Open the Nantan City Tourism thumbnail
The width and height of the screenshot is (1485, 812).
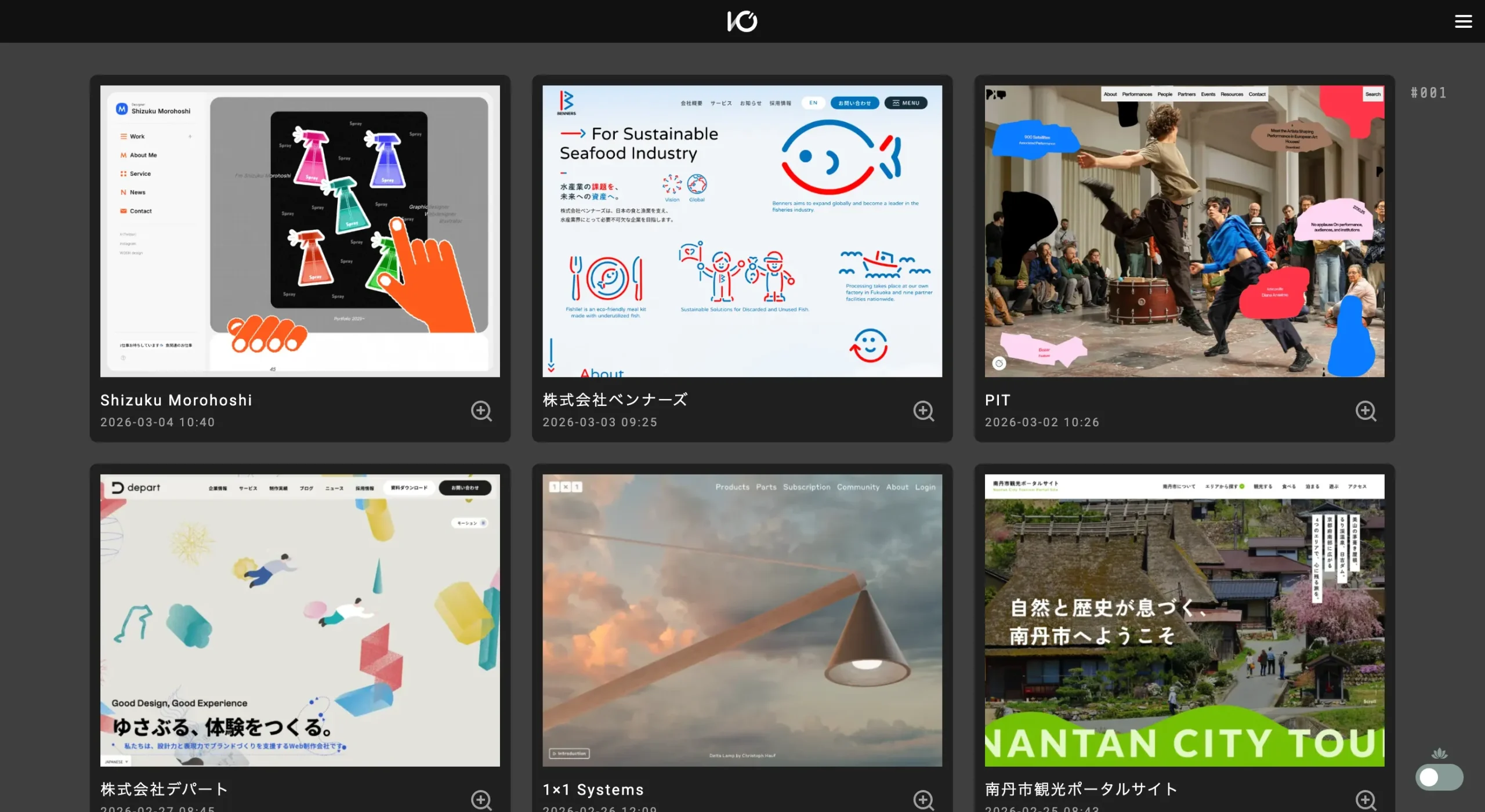click(1184, 620)
